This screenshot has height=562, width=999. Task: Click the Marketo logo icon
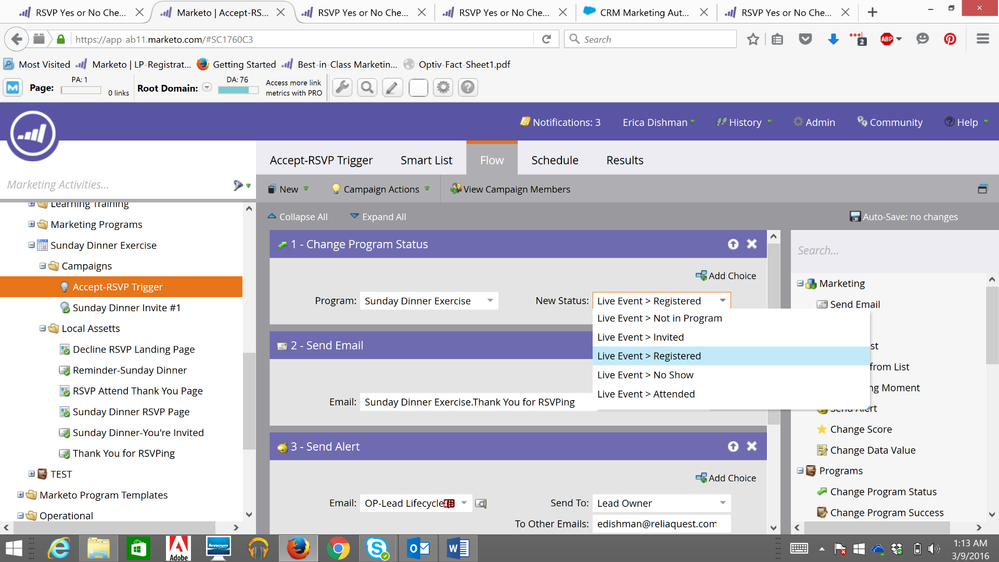click(32, 134)
